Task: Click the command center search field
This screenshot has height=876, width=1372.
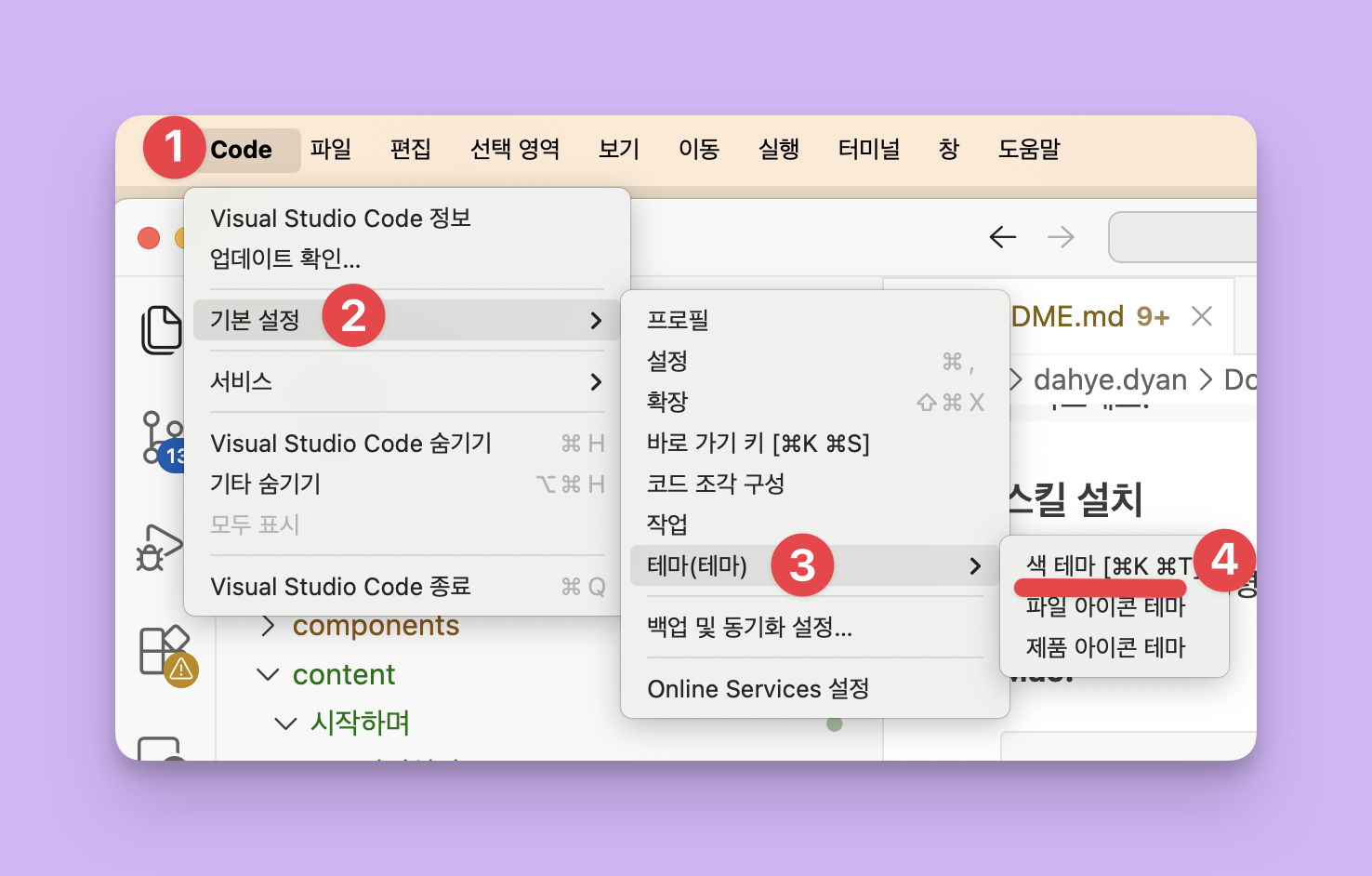Action: click(1182, 237)
